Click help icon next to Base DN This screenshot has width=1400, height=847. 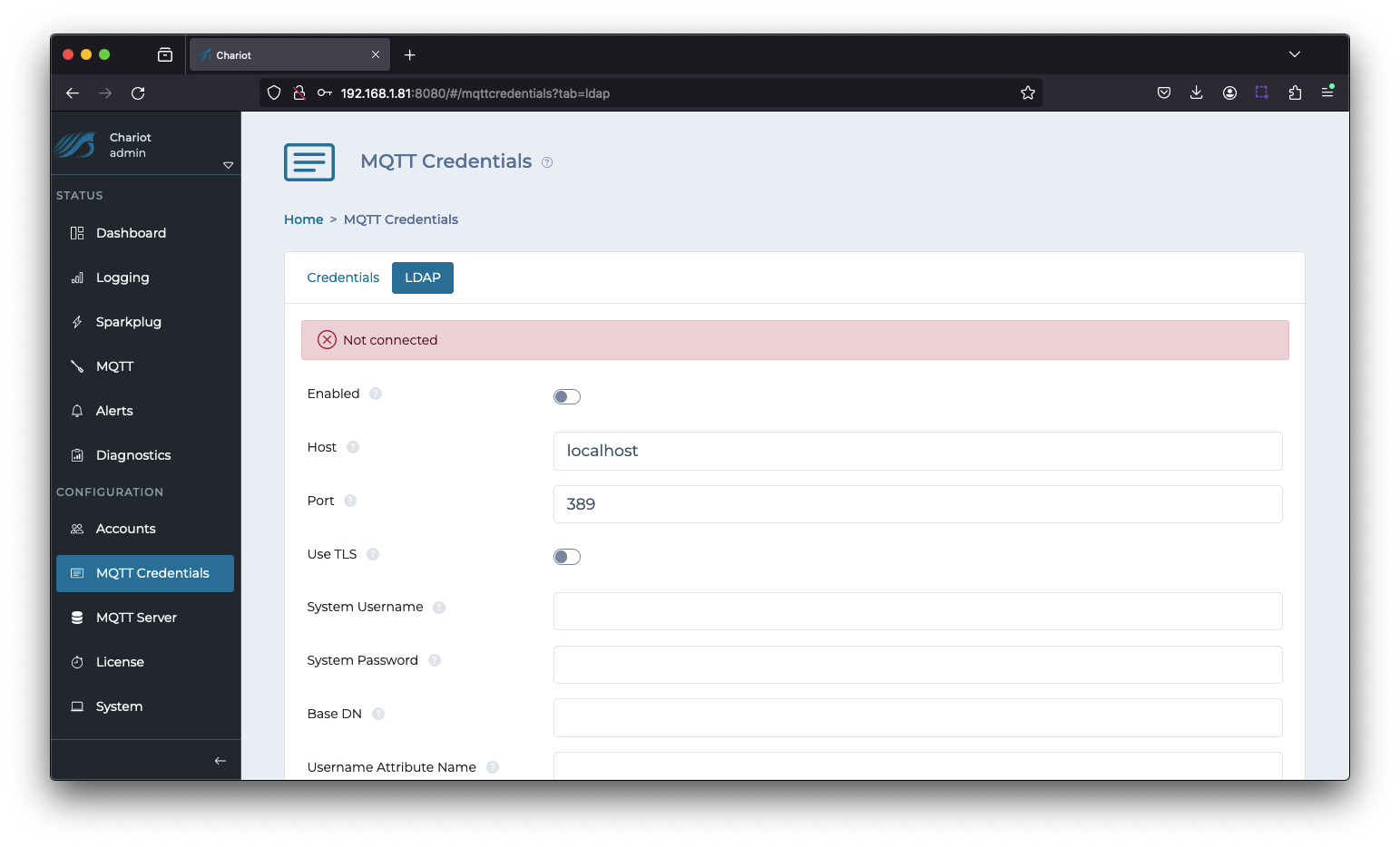click(x=378, y=714)
